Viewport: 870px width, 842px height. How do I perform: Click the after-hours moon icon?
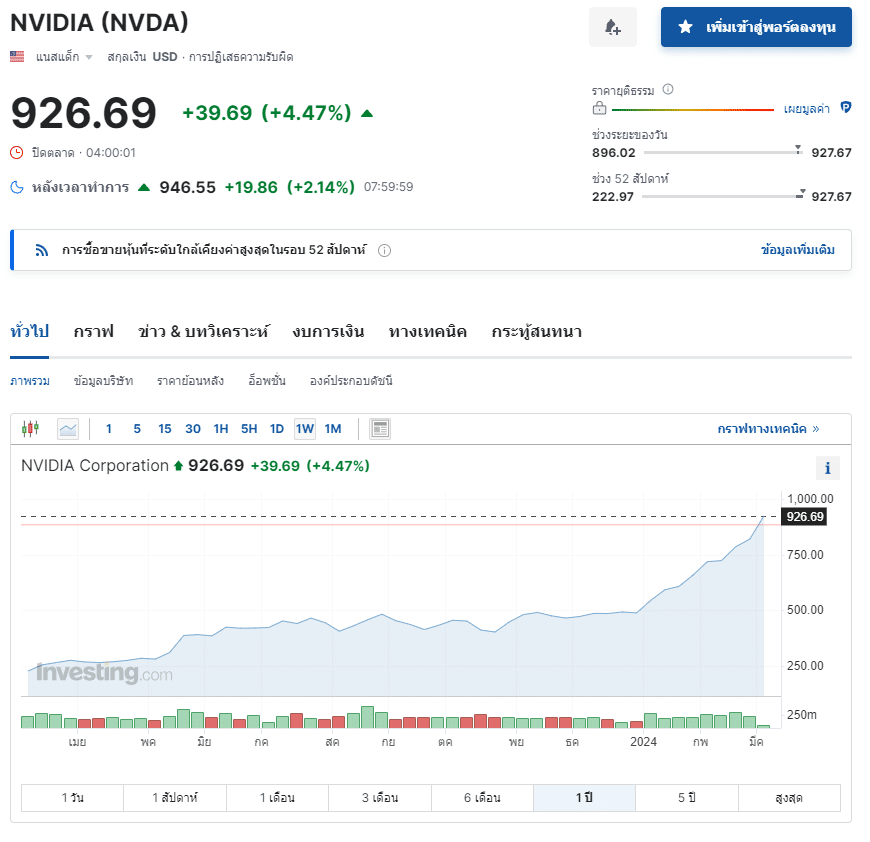(17, 187)
